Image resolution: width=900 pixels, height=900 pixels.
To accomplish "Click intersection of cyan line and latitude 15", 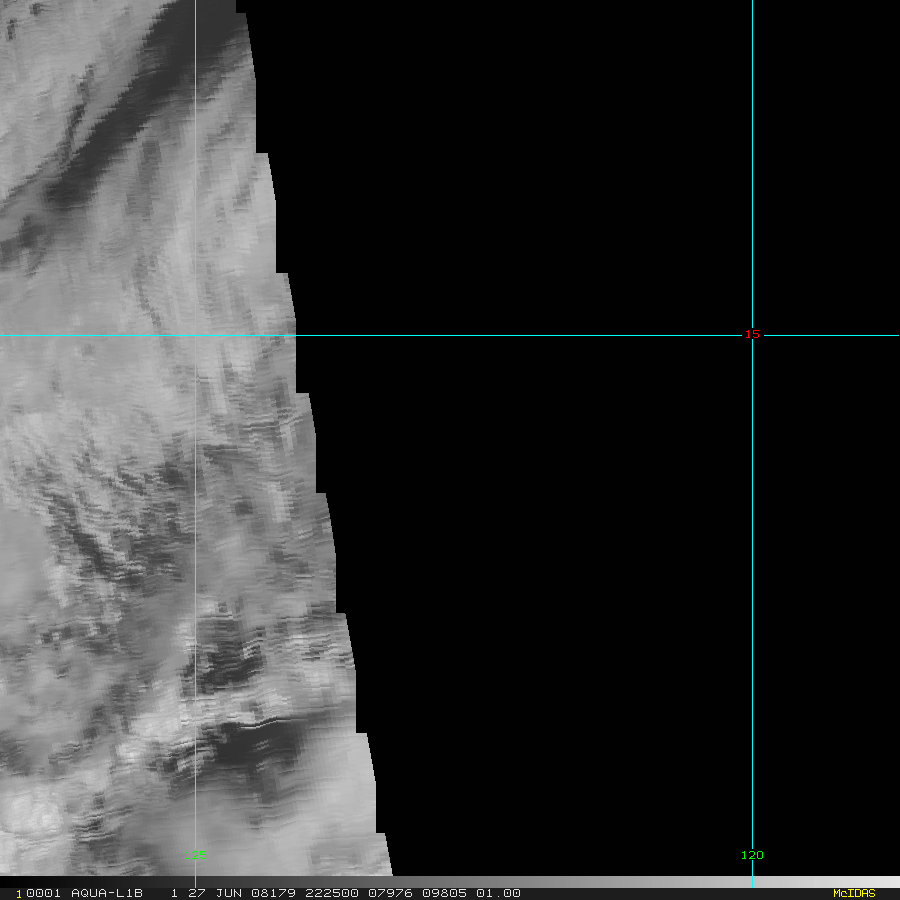I will pyautogui.click(x=752, y=335).
